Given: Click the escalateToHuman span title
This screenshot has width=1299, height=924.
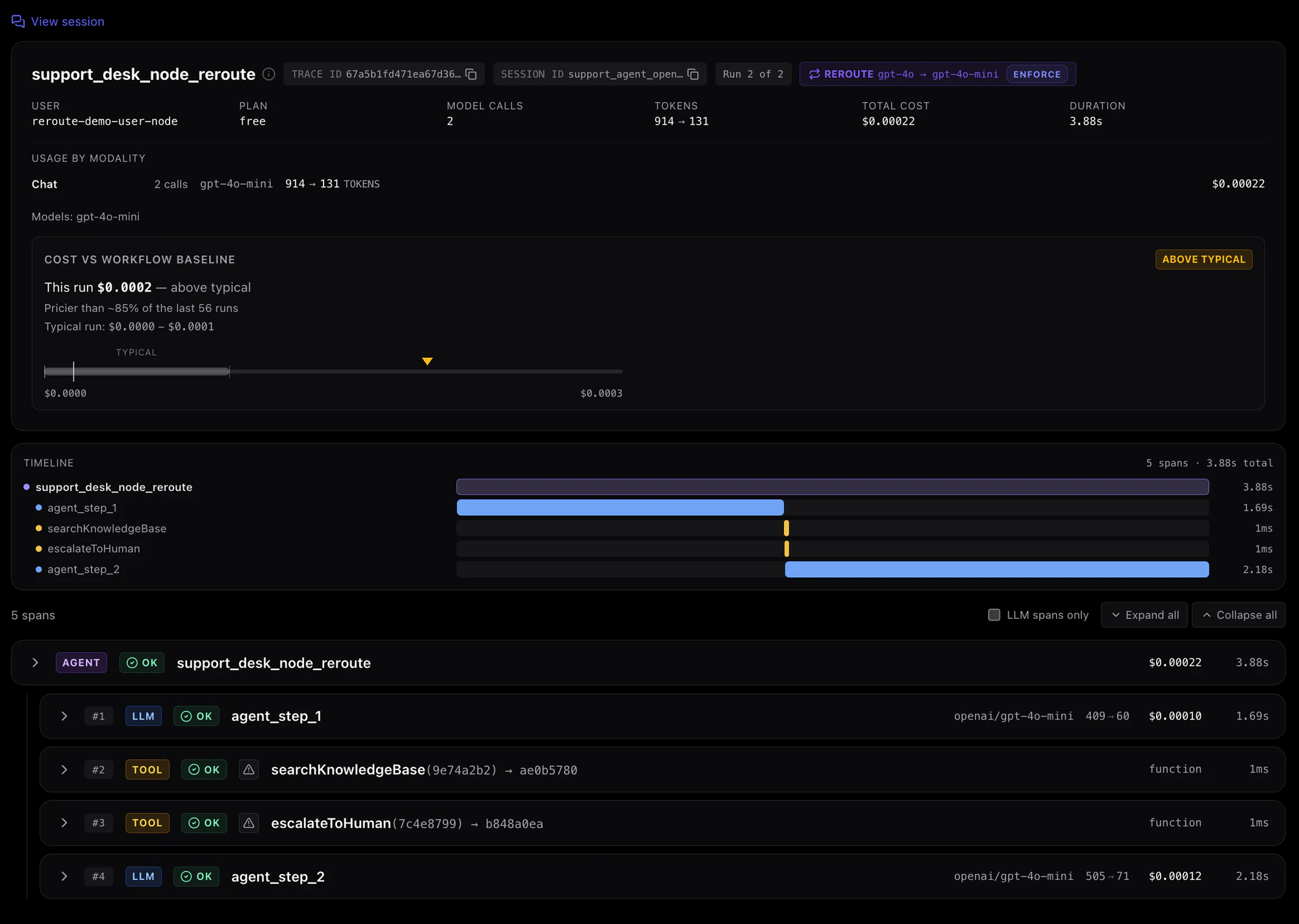Looking at the screenshot, I should (x=331, y=823).
